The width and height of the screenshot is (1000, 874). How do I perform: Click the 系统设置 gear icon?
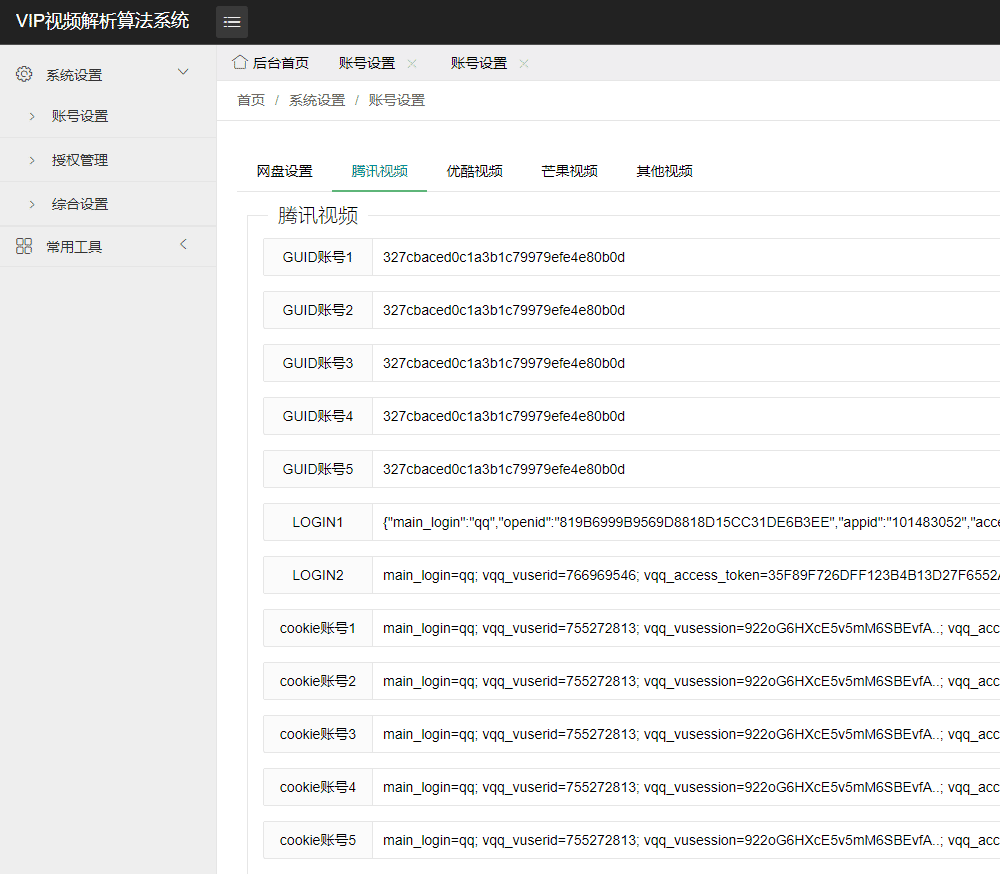pos(24,74)
